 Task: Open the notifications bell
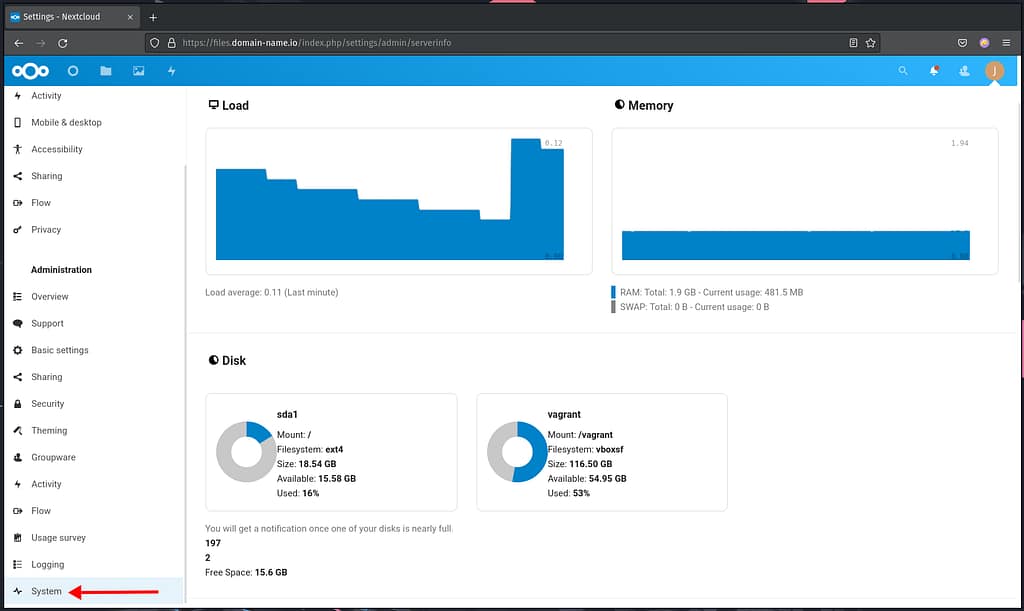coord(934,71)
